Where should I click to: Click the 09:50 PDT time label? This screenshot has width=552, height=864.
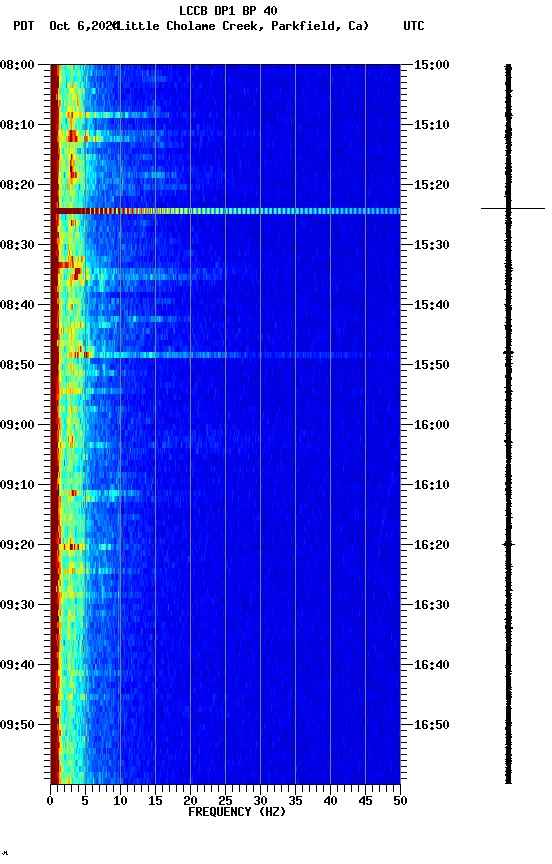click(x=17, y=725)
